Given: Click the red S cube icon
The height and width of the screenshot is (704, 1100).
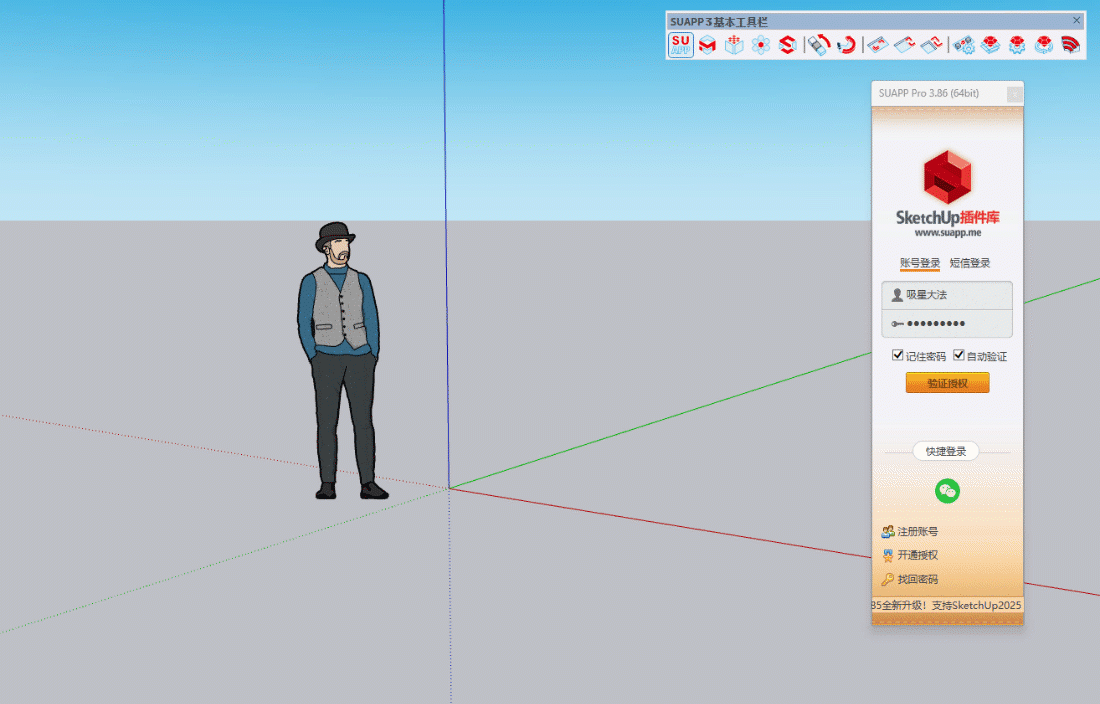Looking at the screenshot, I should [x=787, y=45].
